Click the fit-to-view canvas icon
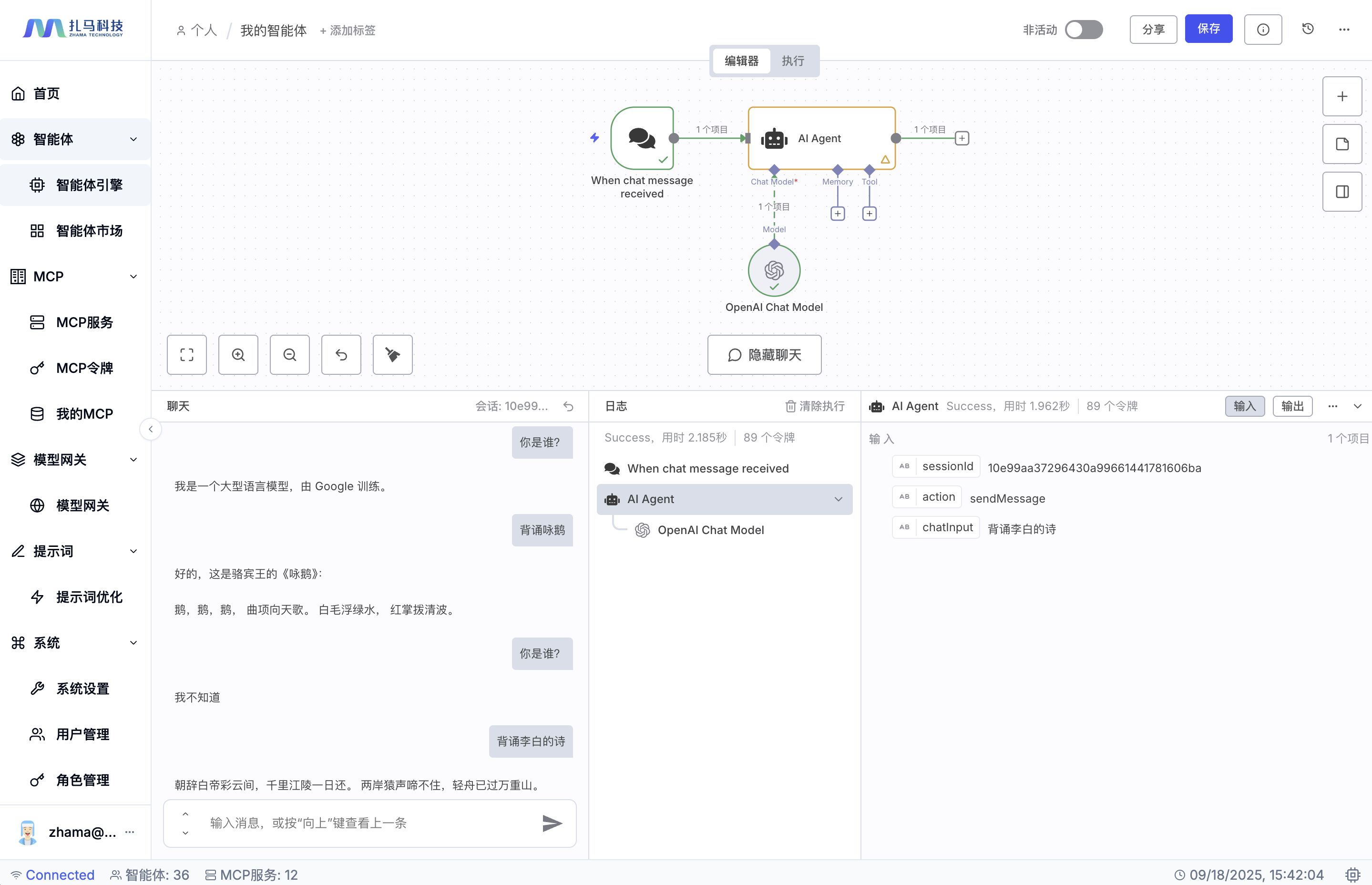Image resolution: width=1372 pixels, height=885 pixels. click(187, 355)
